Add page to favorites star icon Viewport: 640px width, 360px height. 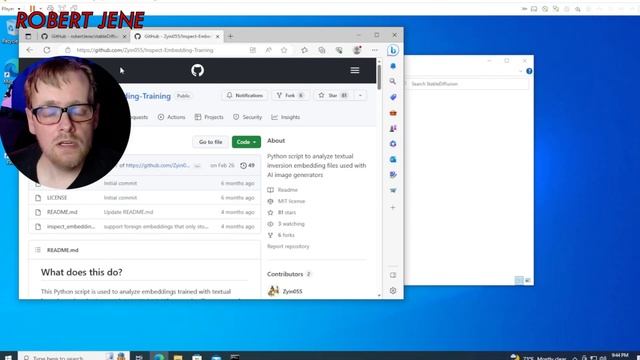pos(284,50)
